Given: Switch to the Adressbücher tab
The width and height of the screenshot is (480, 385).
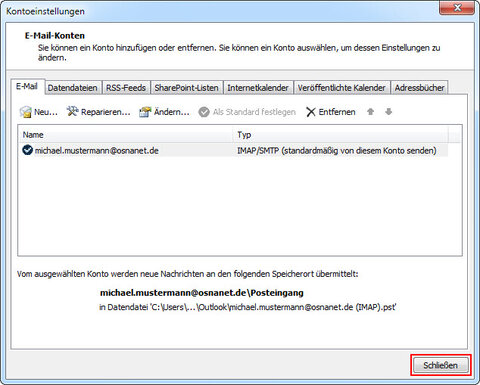Looking at the screenshot, I should pyautogui.click(x=419, y=88).
